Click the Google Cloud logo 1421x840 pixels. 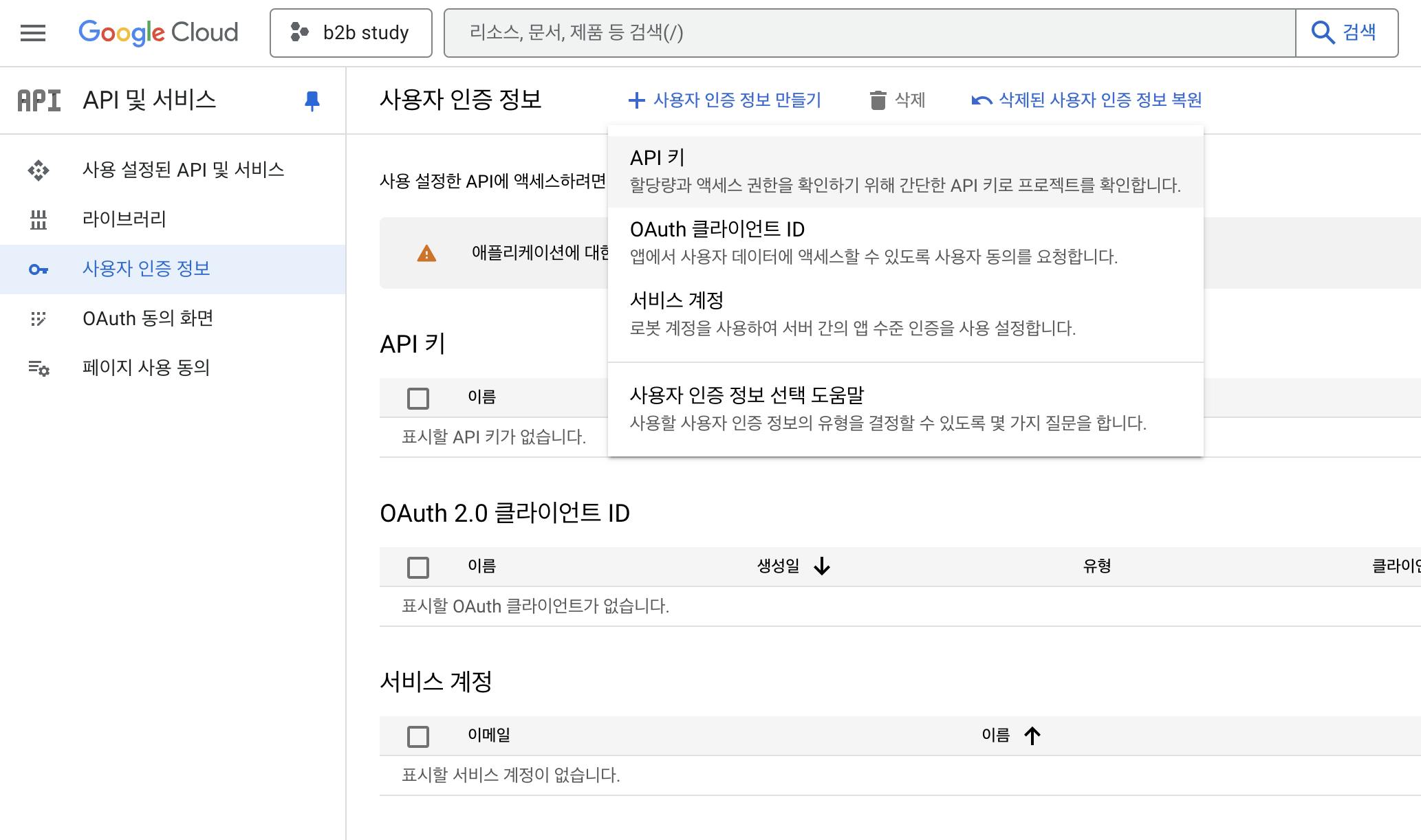(x=158, y=32)
